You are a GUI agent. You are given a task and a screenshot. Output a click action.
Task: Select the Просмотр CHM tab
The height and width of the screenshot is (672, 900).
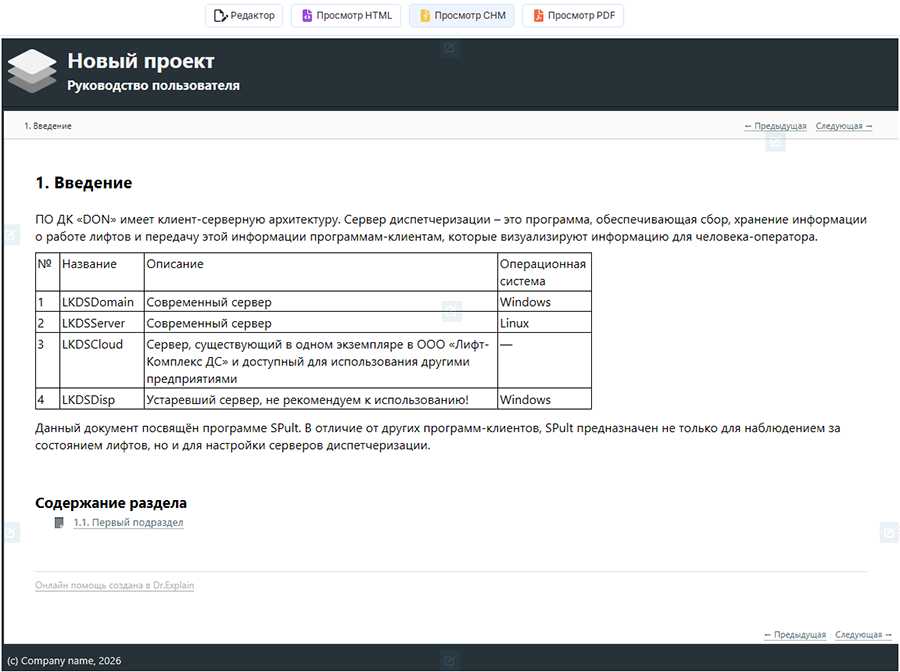tap(461, 15)
